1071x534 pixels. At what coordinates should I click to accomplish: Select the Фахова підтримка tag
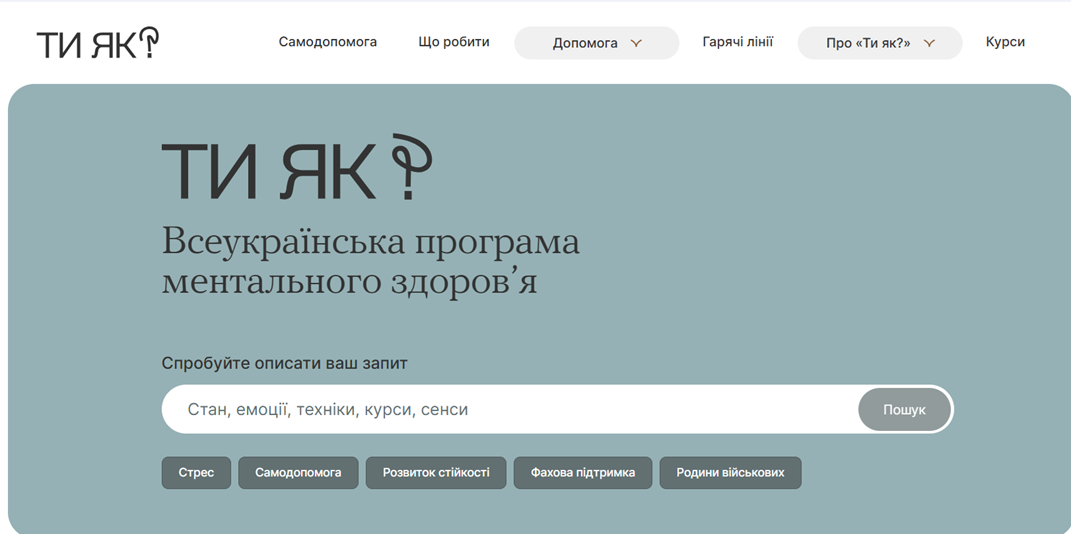pos(583,473)
